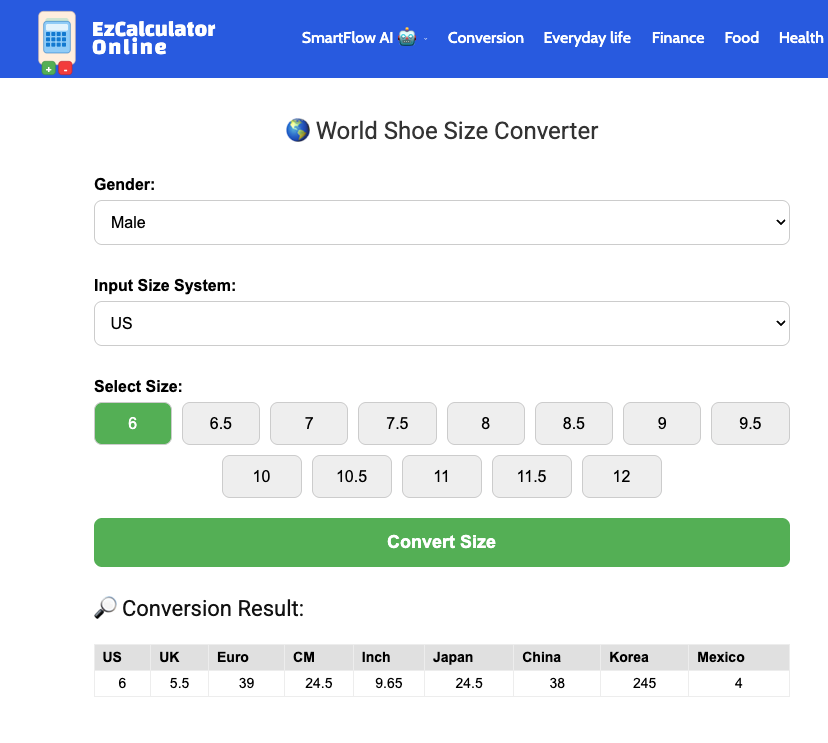Viewport: 828px width, 743px height.
Task: Select shoe size 8
Action: click(486, 424)
